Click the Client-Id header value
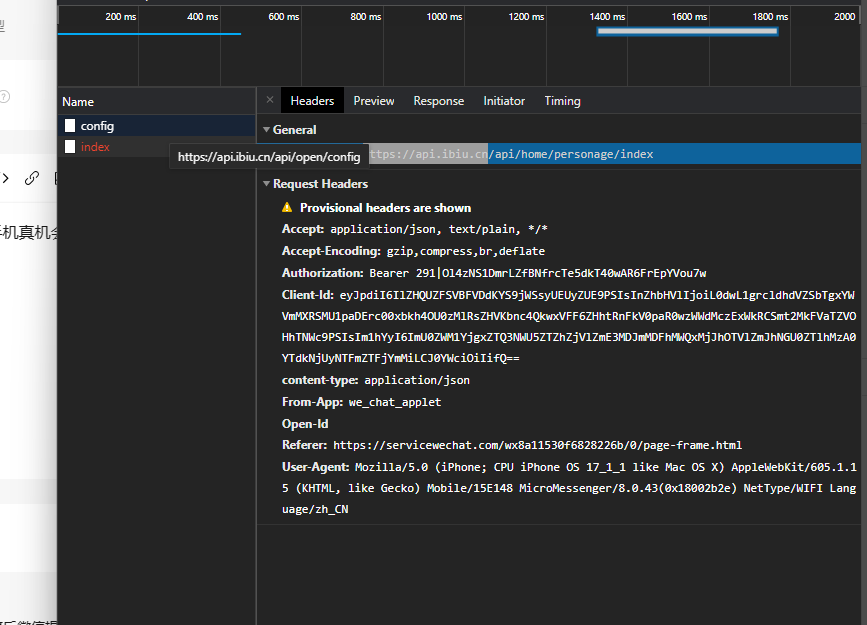Screen dimensions: 867x625 coord(569,326)
